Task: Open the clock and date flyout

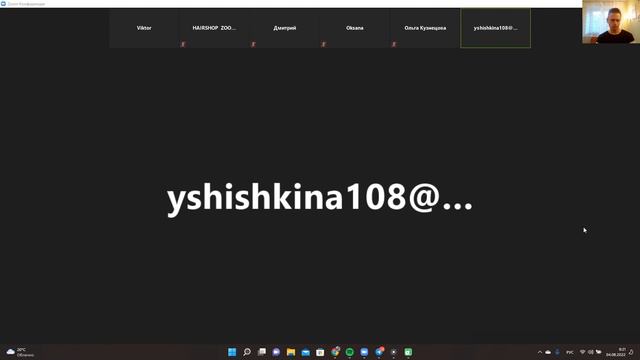Action: 616,352
